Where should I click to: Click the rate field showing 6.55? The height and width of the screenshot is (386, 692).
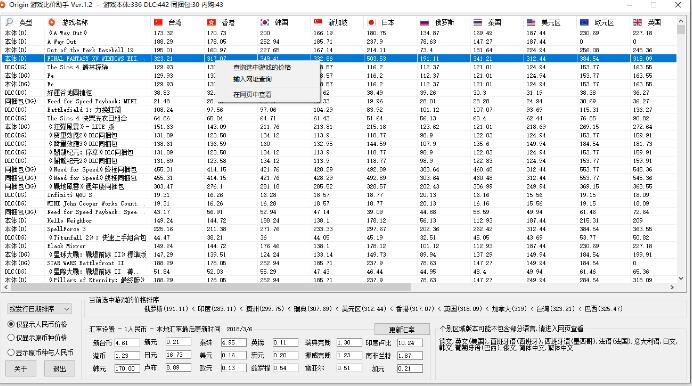(233, 342)
